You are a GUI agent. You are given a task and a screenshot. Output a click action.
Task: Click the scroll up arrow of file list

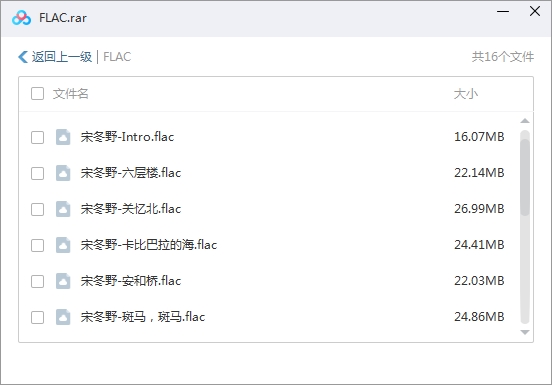(525, 121)
